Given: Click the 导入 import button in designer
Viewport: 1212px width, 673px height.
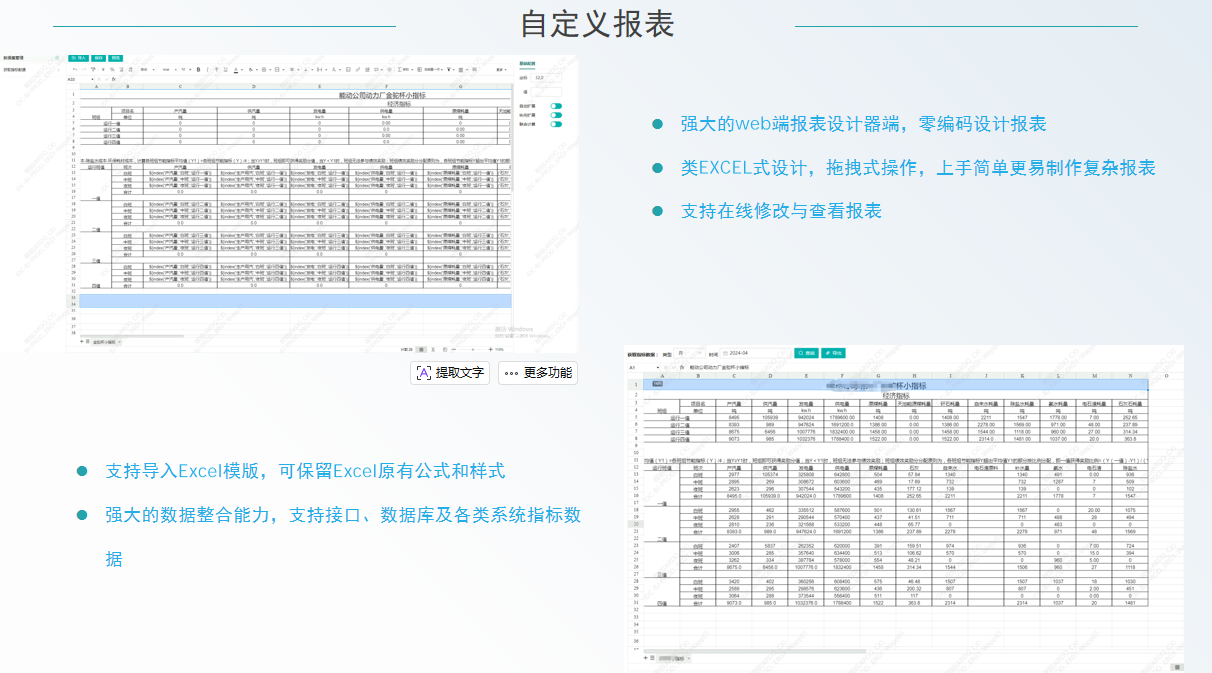Looking at the screenshot, I should [79, 58].
